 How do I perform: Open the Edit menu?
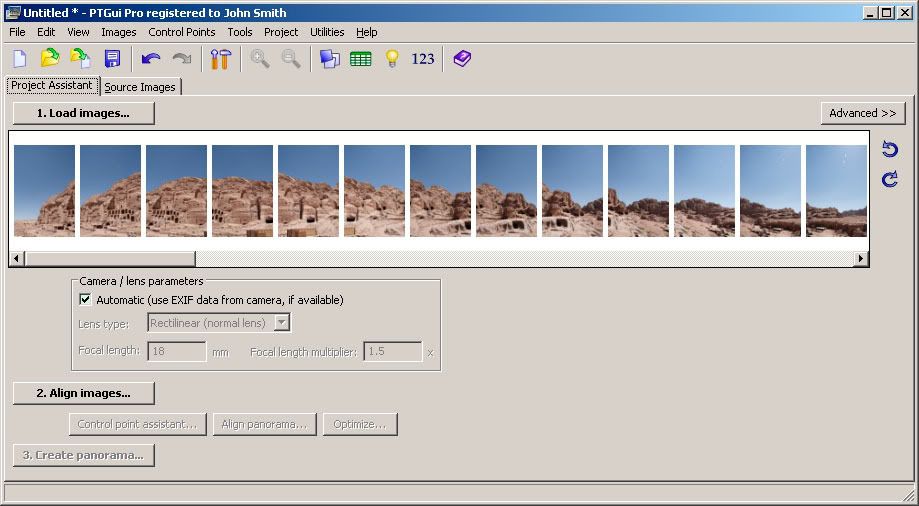point(46,32)
